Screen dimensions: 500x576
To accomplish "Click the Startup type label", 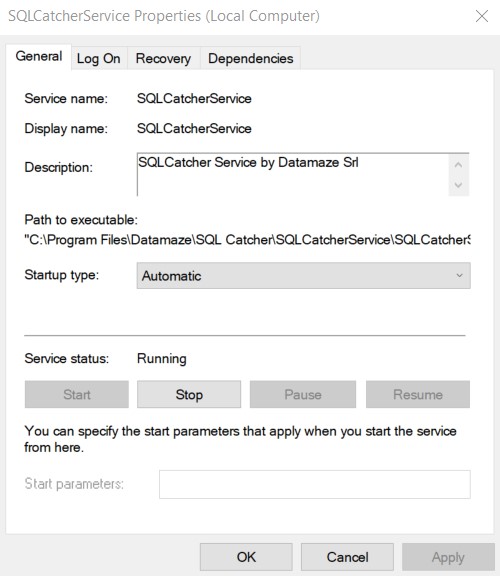I will (61, 275).
